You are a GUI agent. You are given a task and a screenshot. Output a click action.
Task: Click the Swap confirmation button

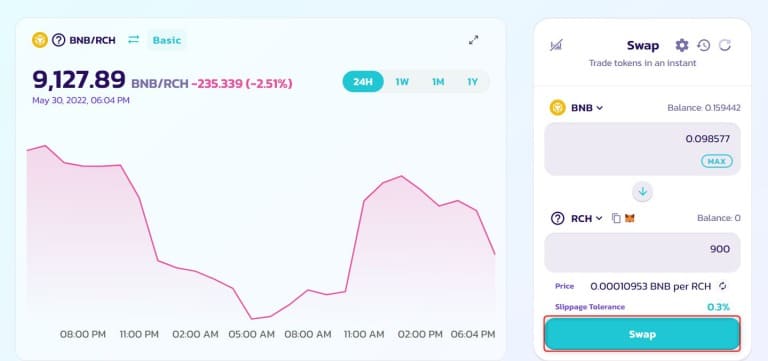tap(642, 334)
